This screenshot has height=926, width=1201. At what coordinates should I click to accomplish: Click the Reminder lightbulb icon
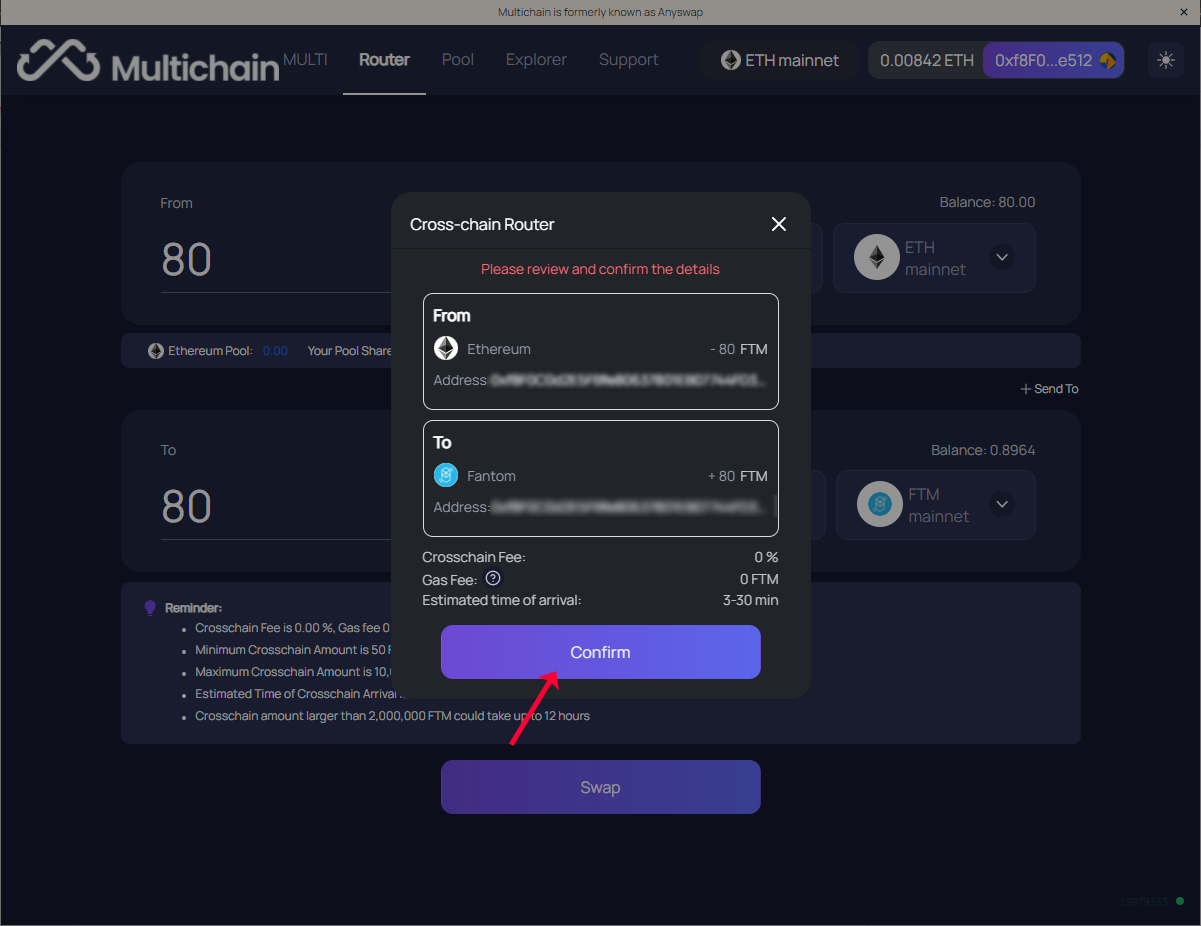pyautogui.click(x=151, y=607)
